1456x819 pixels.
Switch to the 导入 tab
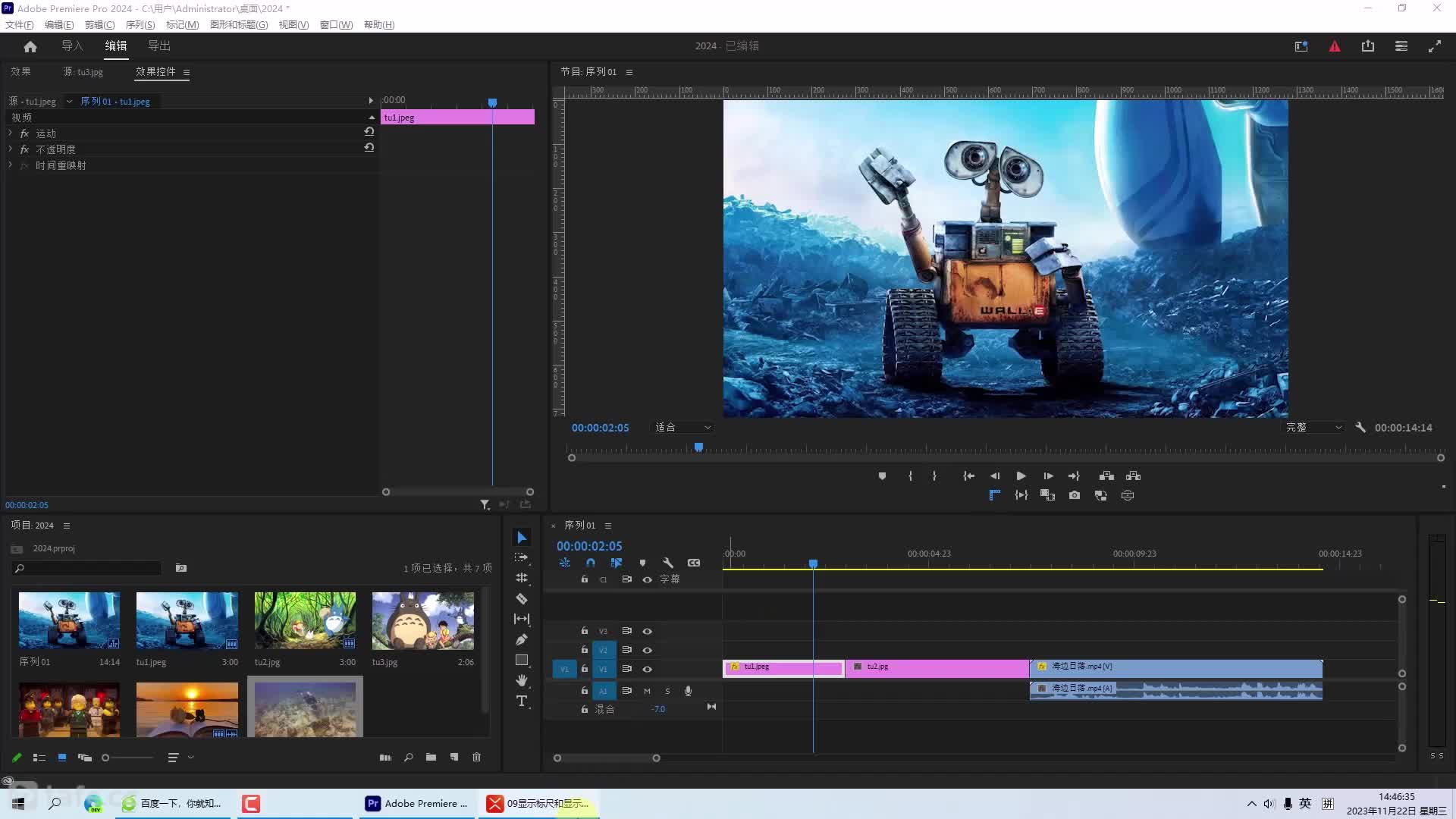(72, 45)
